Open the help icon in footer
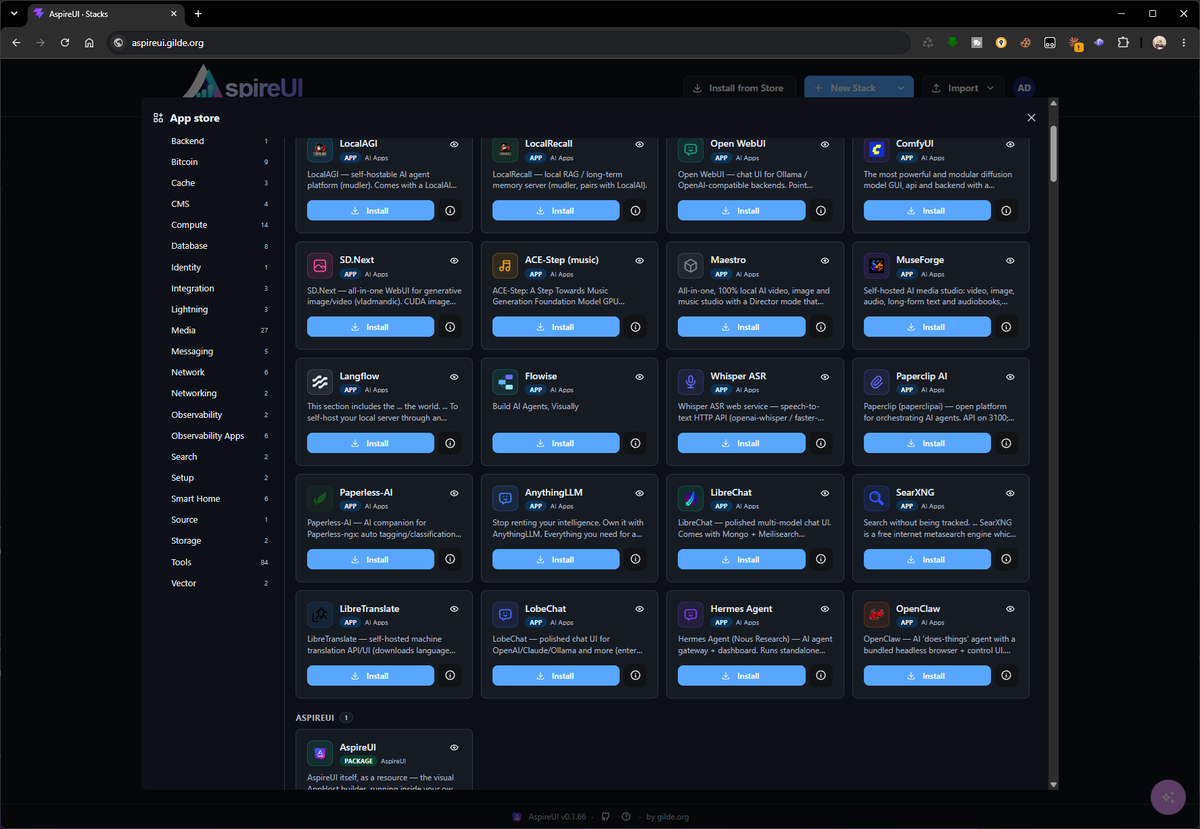 (626, 816)
